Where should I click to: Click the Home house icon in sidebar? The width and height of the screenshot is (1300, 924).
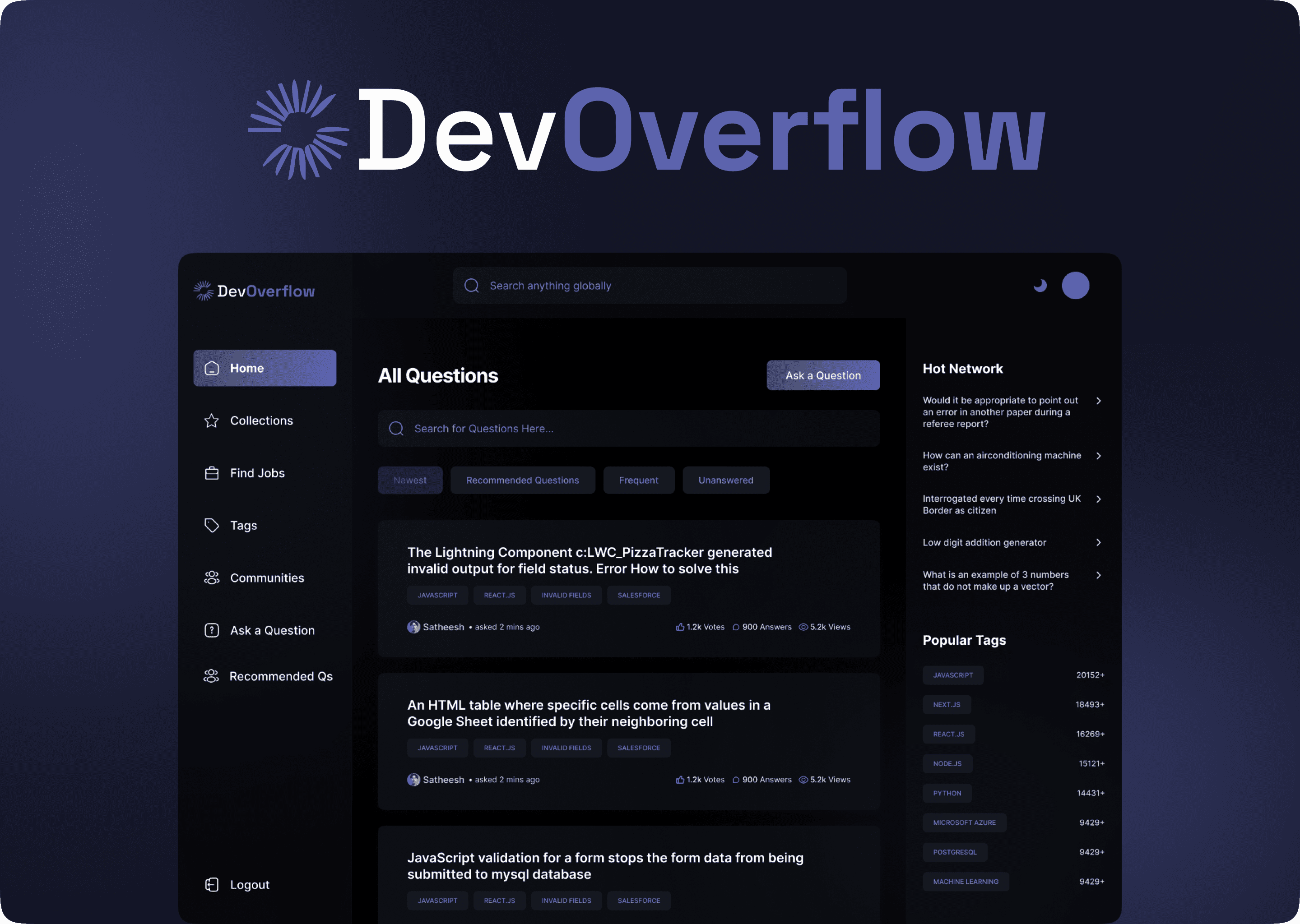tap(212, 368)
